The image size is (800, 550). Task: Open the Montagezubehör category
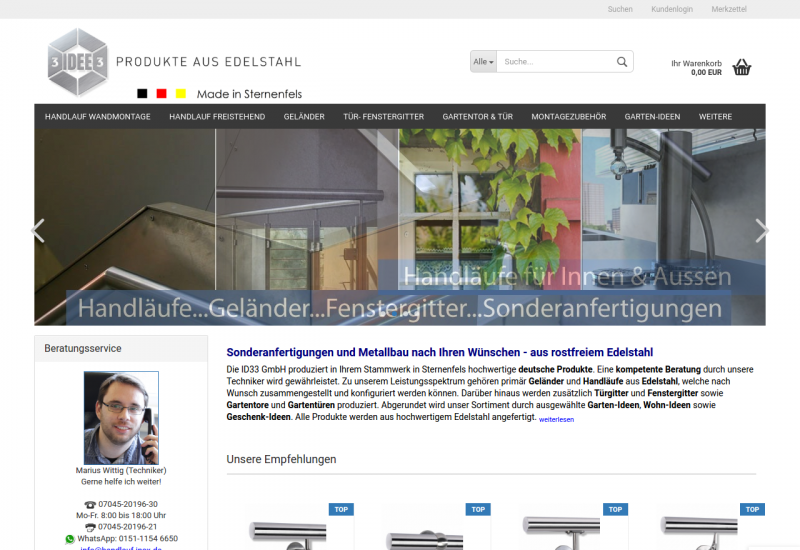click(x=568, y=117)
